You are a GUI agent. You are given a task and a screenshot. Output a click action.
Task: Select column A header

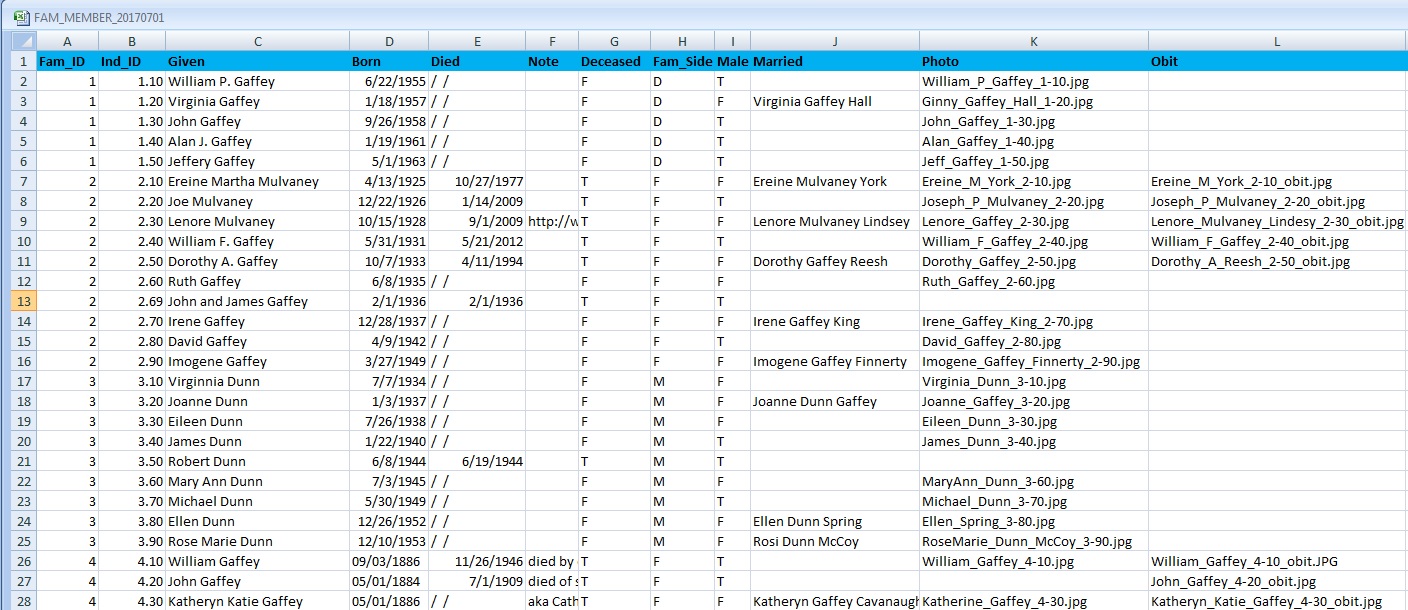coord(67,41)
